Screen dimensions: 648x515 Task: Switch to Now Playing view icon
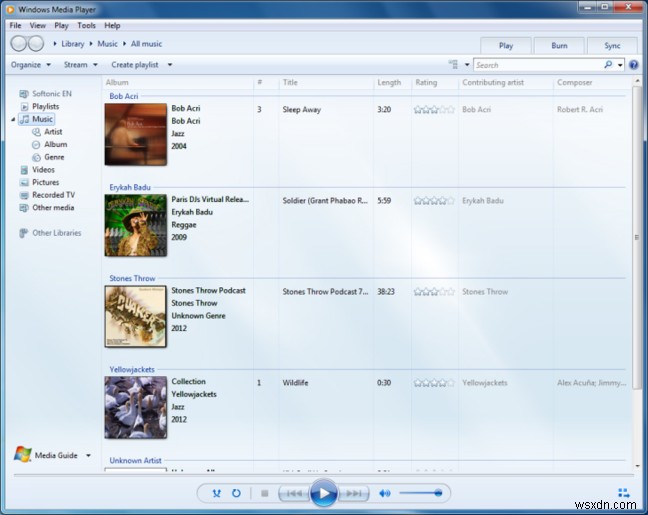click(x=624, y=492)
